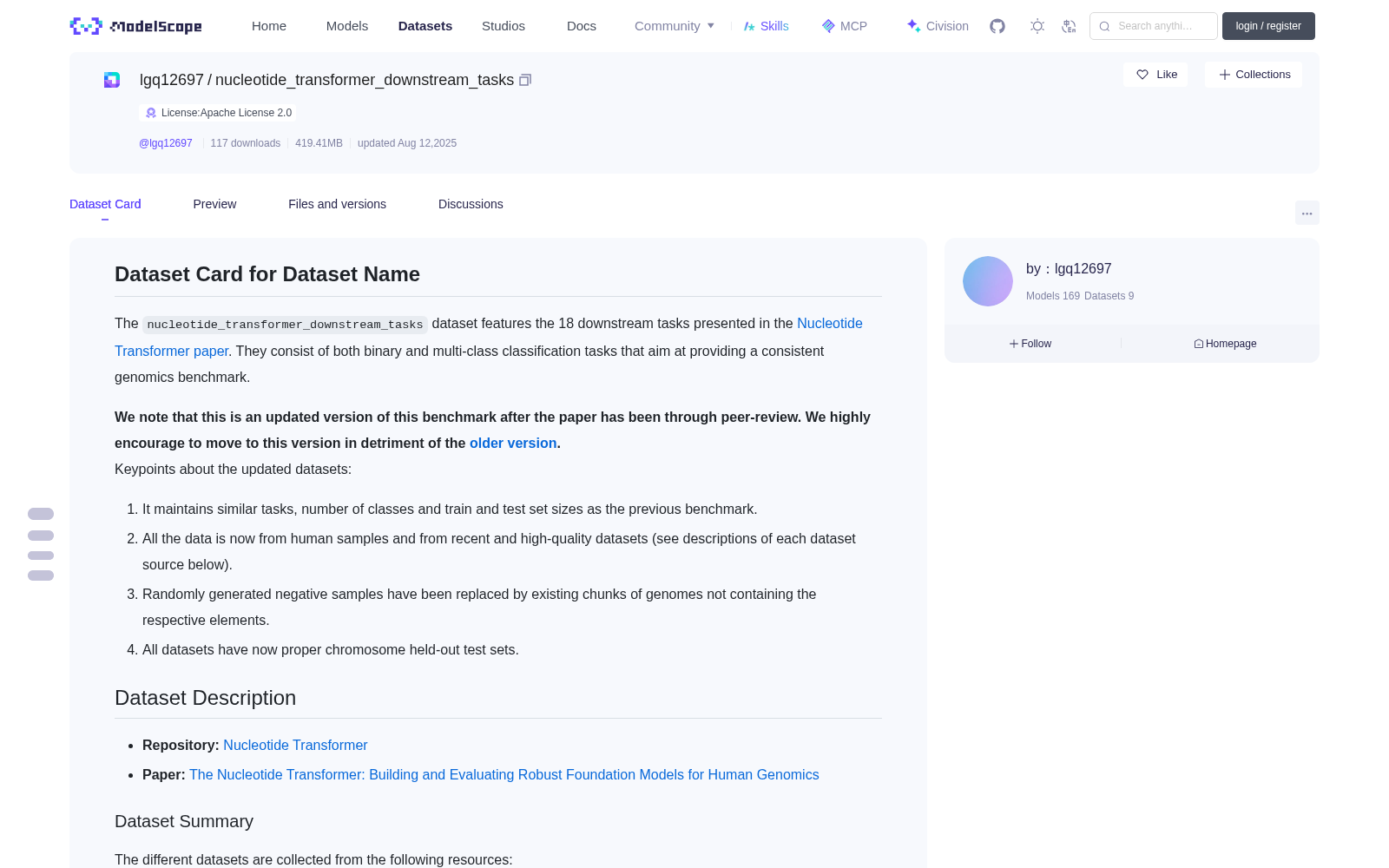1389x868 pixels.
Task: Click the Dataset Description heading
Action: click(x=205, y=698)
